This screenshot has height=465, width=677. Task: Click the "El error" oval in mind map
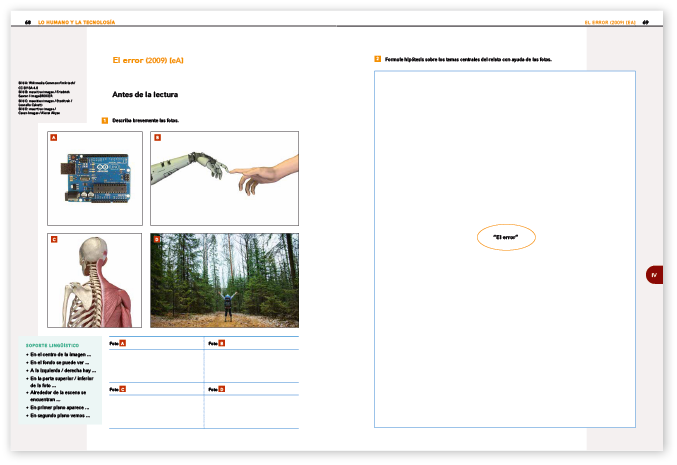(x=506, y=237)
